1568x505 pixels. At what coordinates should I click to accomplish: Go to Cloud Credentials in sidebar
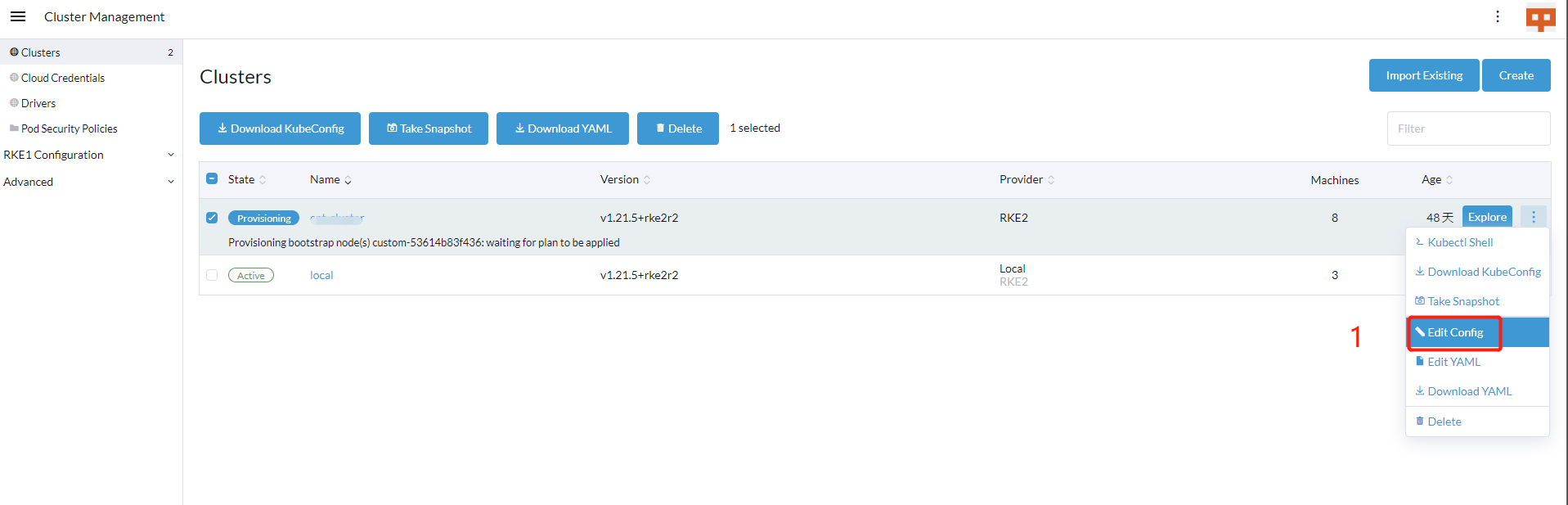(x=91, y=78)
